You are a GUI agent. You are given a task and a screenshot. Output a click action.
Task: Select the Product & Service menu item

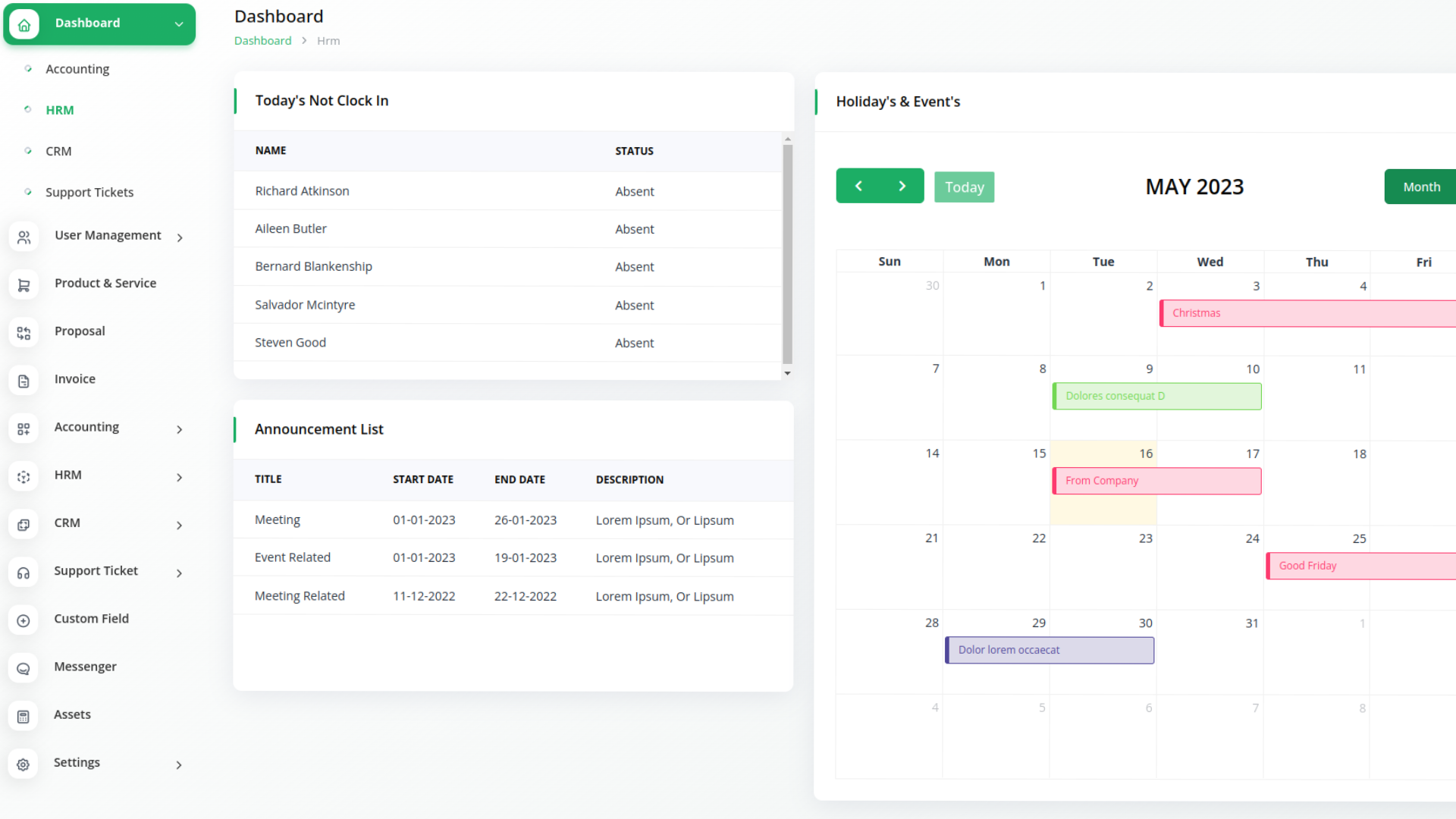point(105,283)
